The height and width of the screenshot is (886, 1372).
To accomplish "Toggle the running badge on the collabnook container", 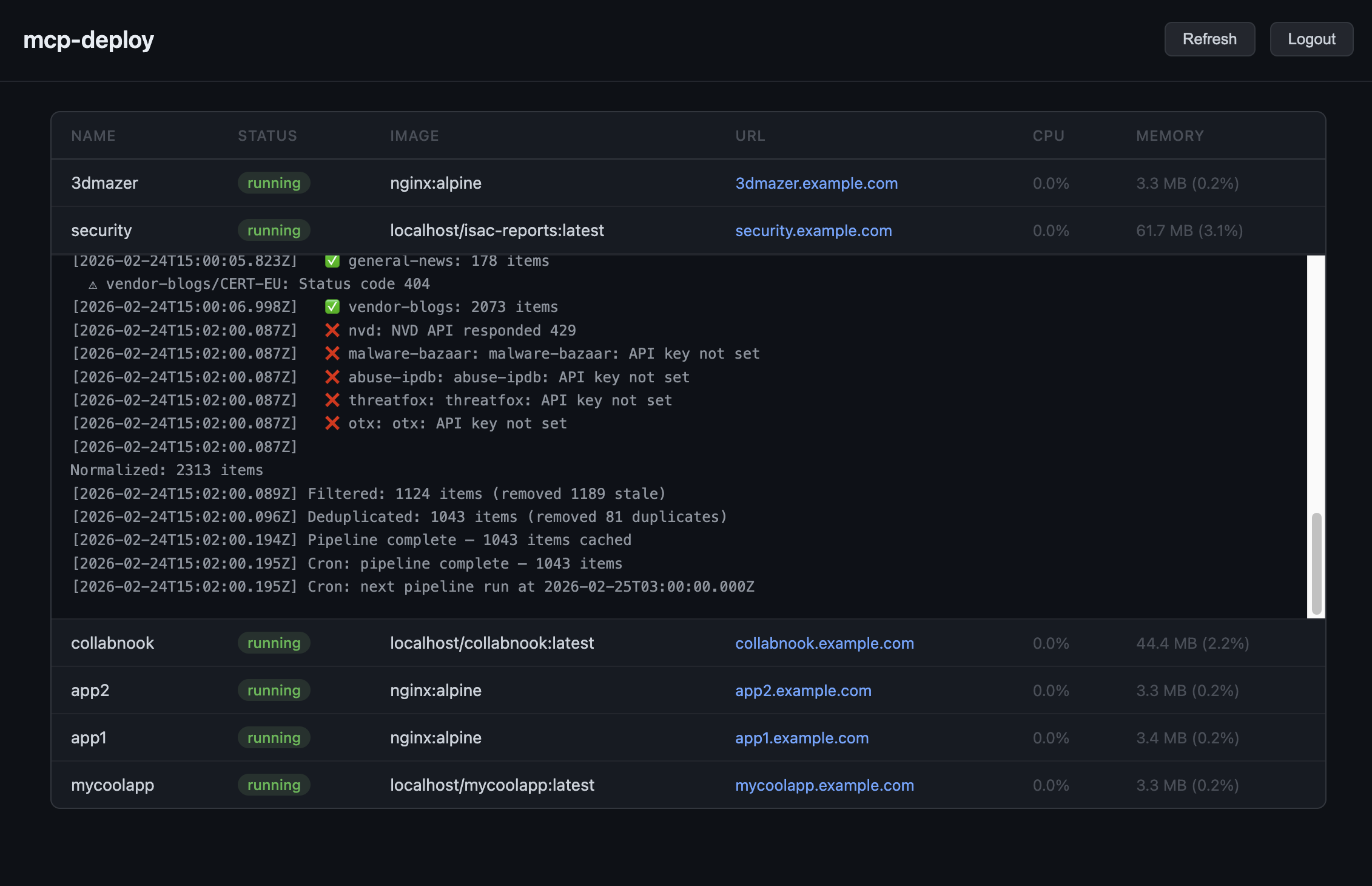I will 274,643.
